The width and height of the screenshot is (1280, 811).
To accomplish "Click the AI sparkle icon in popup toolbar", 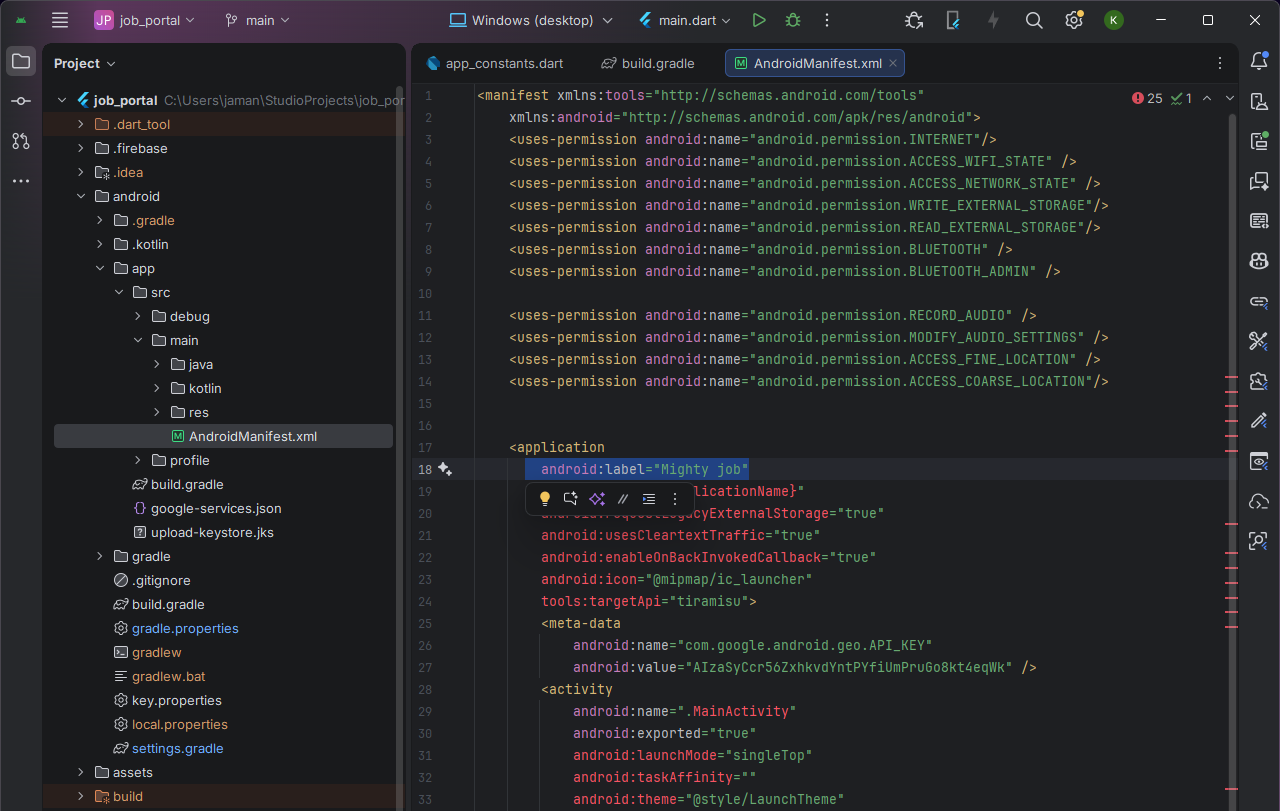I will point(597,498).
